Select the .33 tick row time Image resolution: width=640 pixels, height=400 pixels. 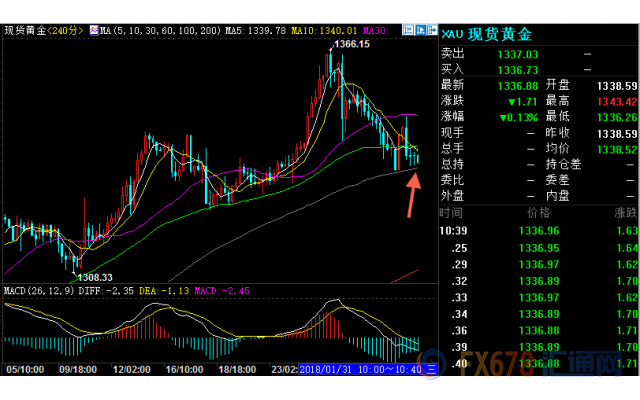pos(459,298)
